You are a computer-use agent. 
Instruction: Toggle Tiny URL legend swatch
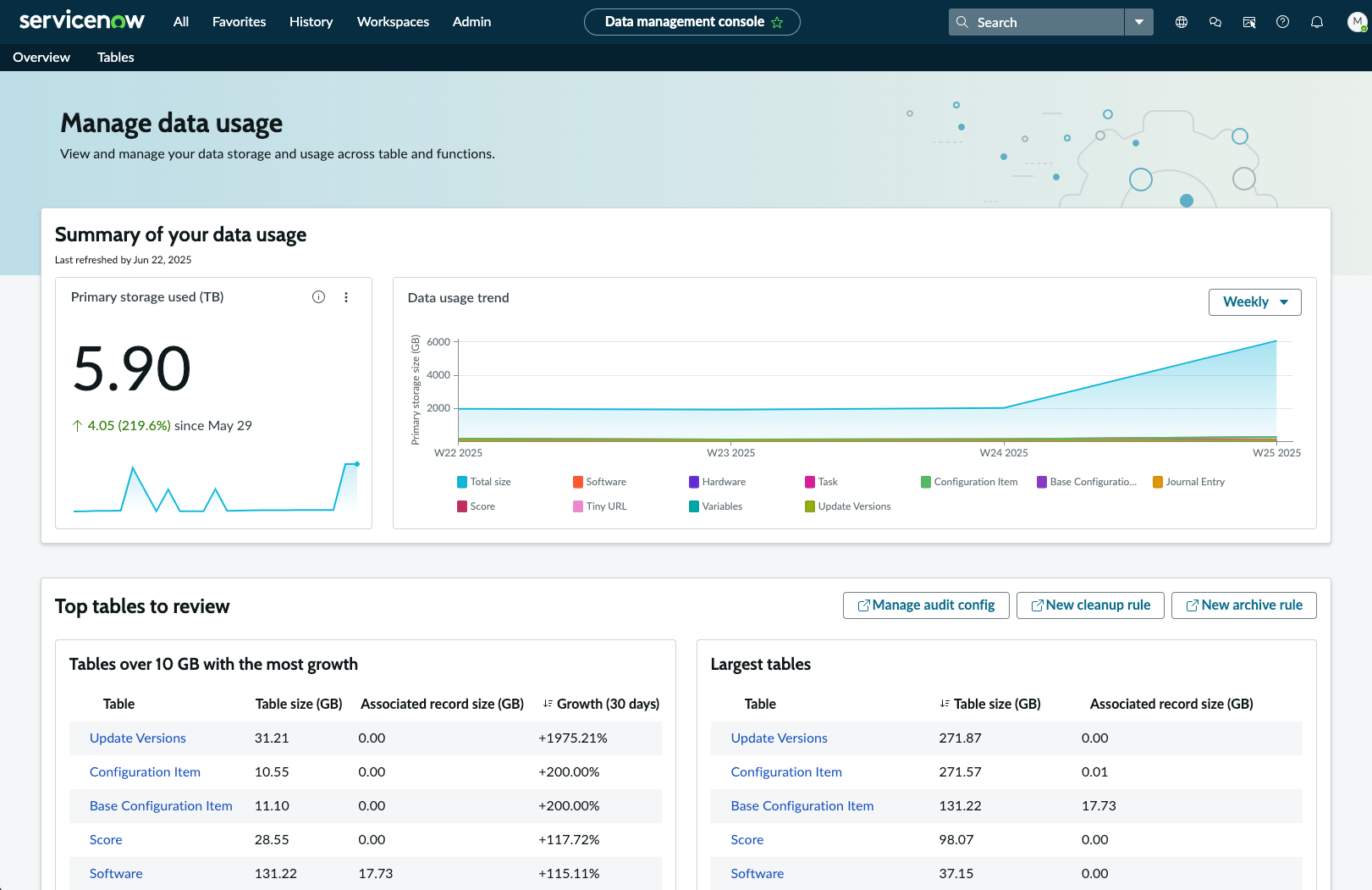pos(578,506)
